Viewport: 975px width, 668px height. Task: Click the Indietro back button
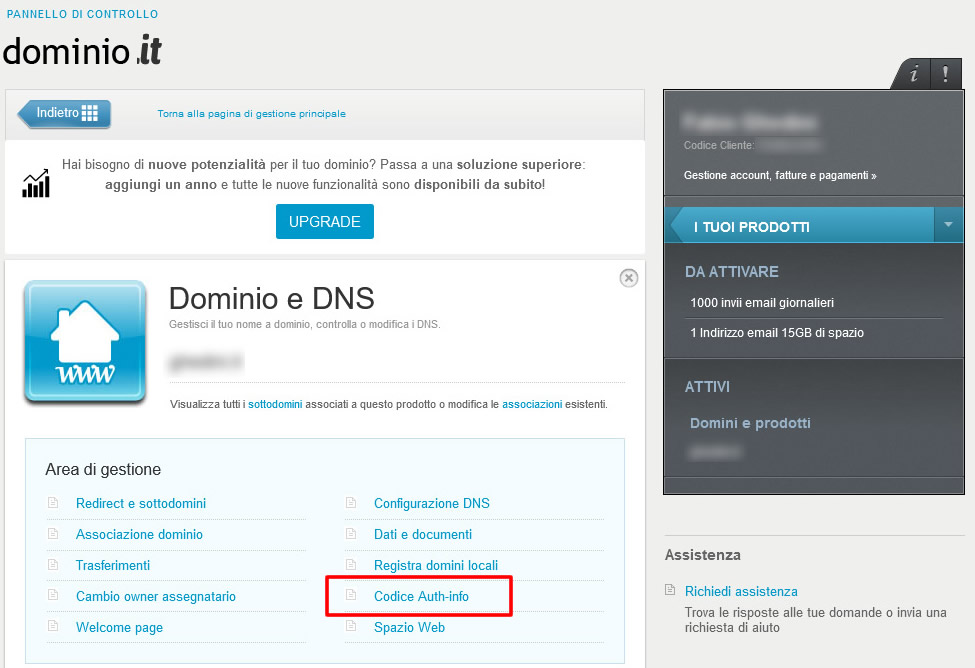[65, 114]
